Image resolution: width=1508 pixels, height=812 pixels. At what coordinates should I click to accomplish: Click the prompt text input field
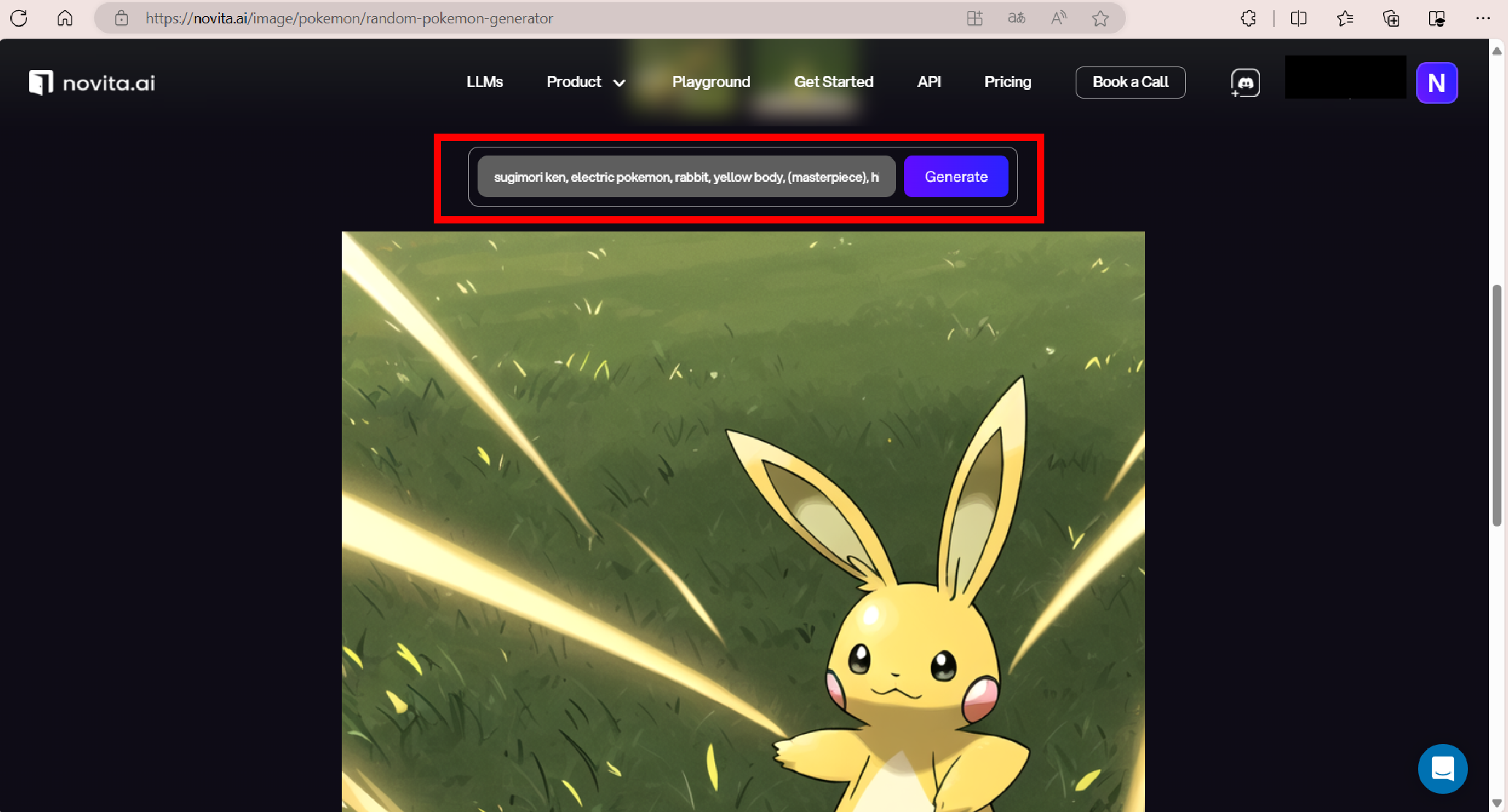tap(686, 177)
